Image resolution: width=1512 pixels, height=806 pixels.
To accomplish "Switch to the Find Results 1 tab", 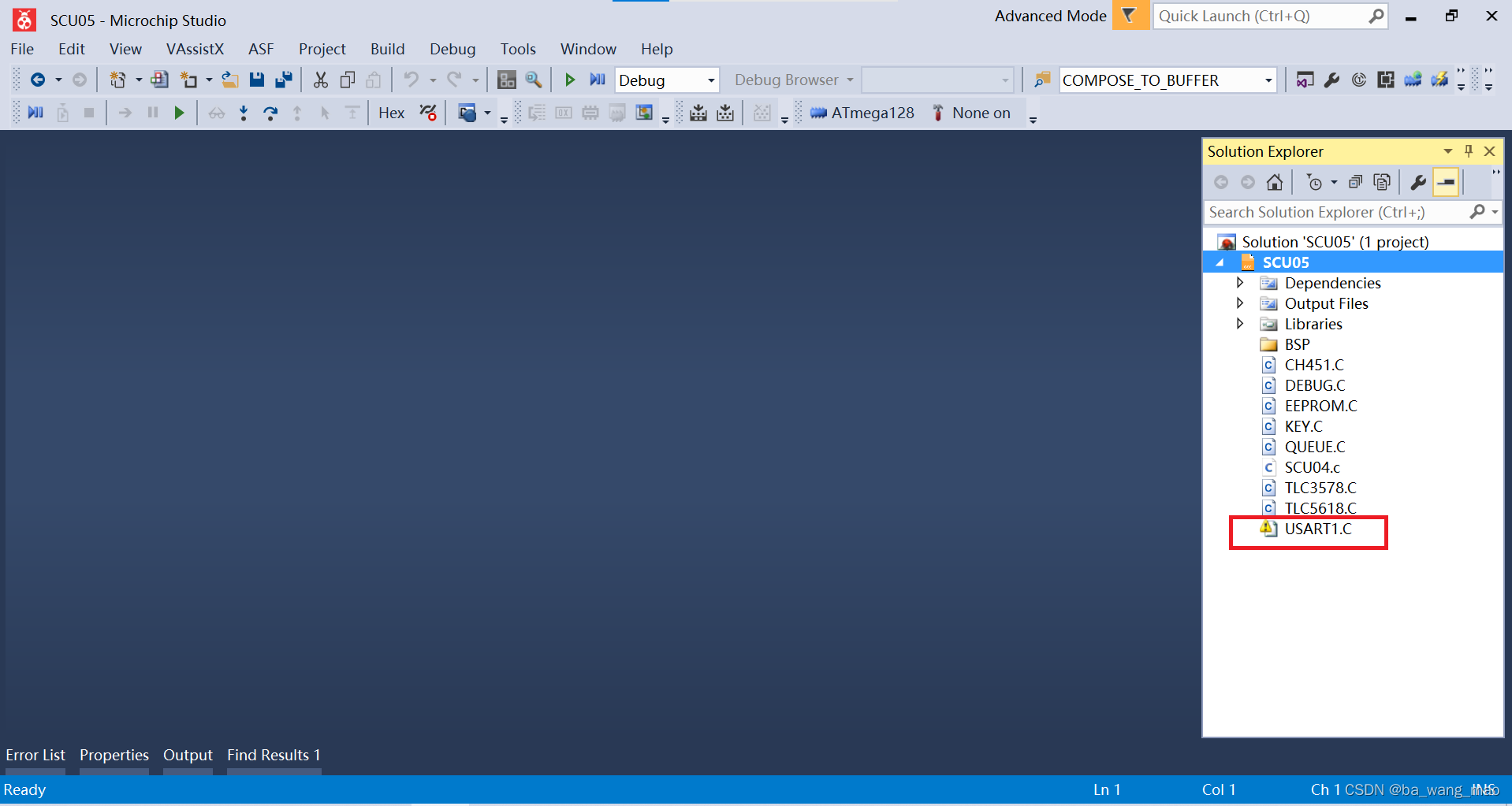I will [274, 755].
